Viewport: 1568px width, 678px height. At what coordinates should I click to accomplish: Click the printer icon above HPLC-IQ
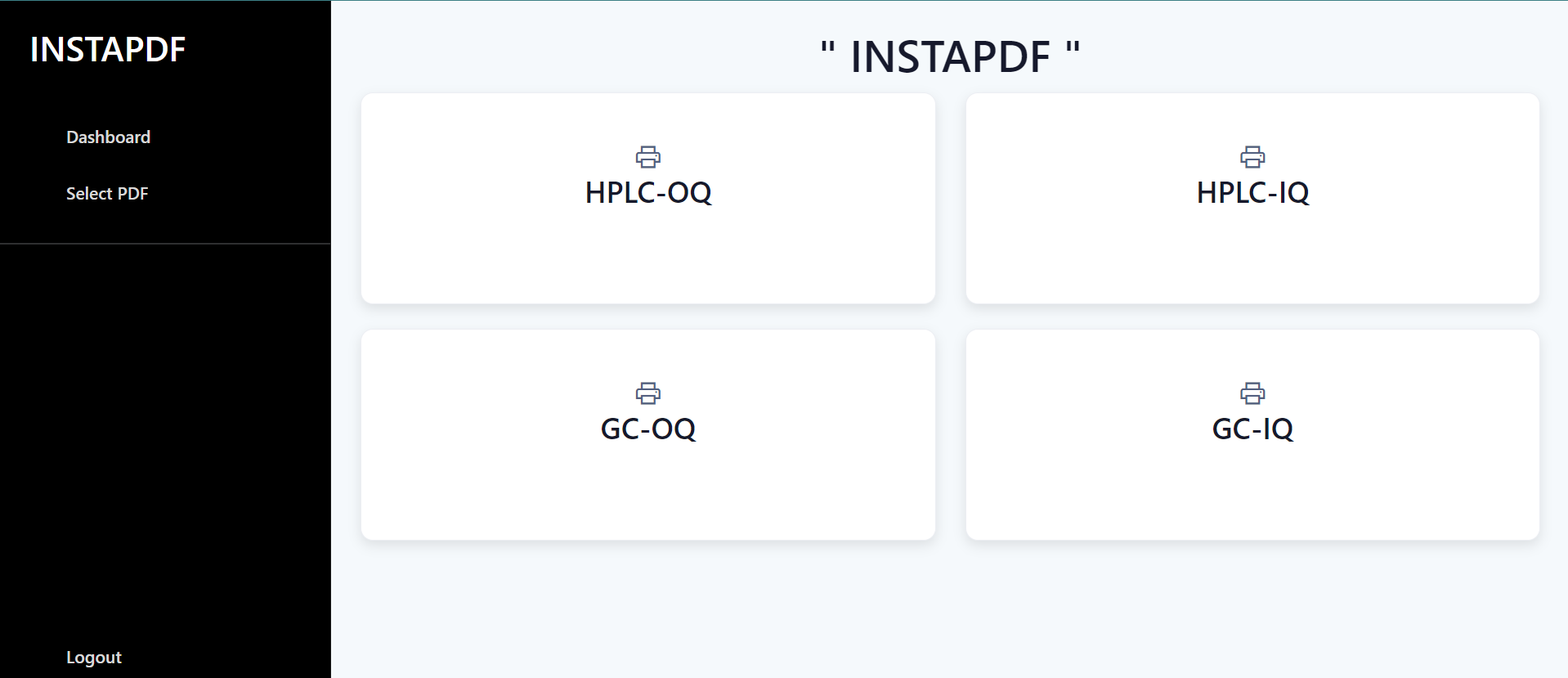point(1252,156)
